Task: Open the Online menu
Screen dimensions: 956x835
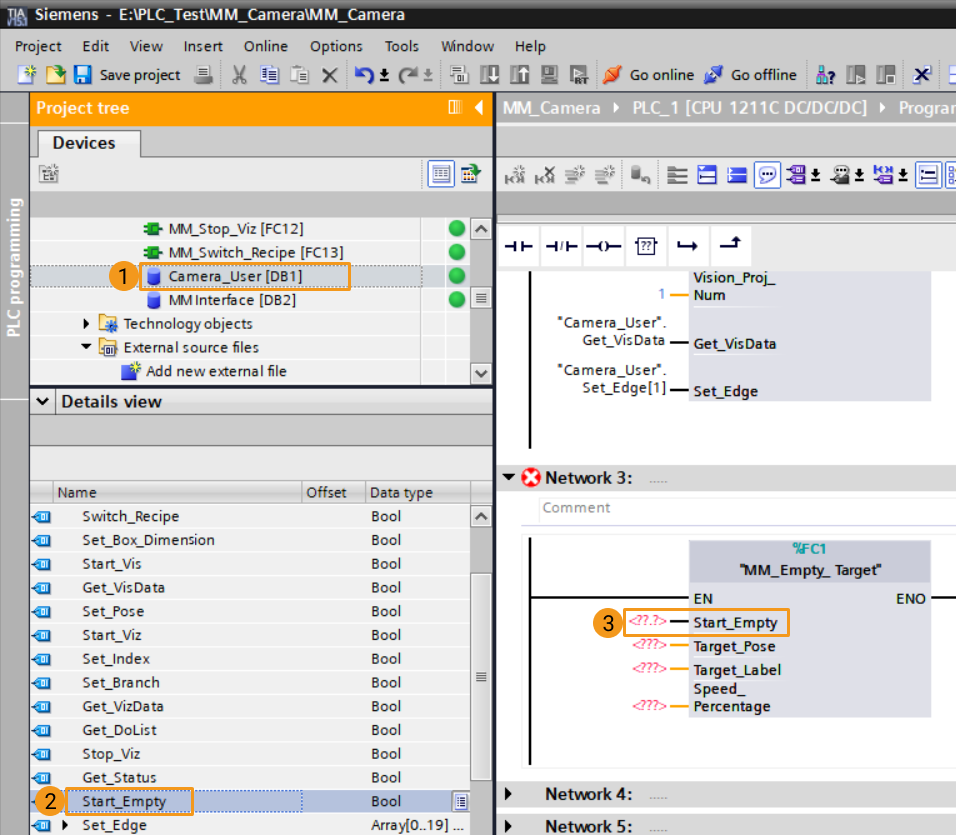Action: [265, 46]
